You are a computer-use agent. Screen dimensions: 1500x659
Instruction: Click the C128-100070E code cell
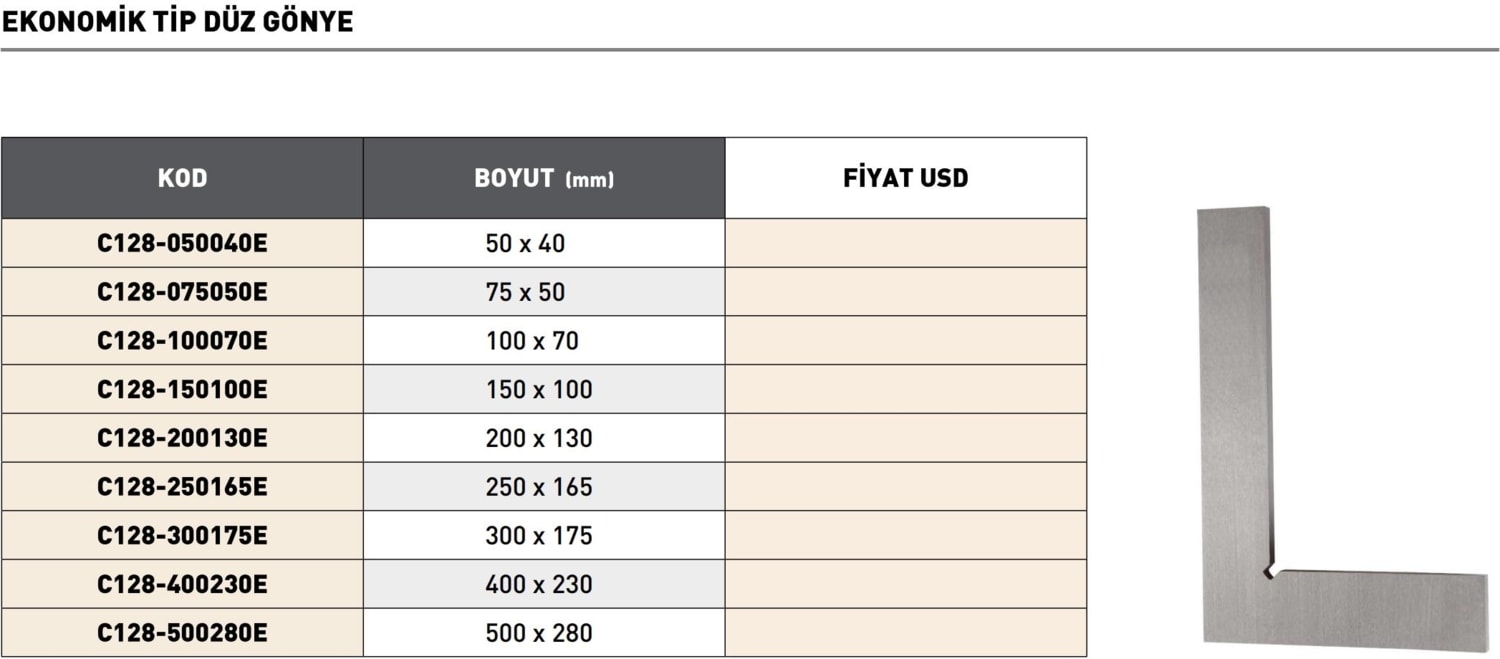(x=182, y=341)
